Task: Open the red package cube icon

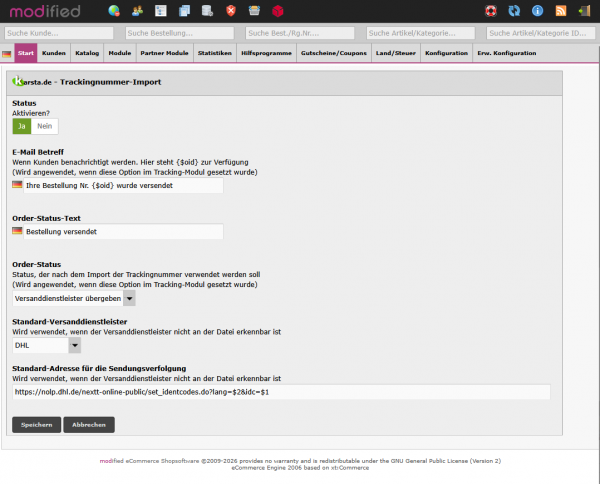Action: coord(277,11)
